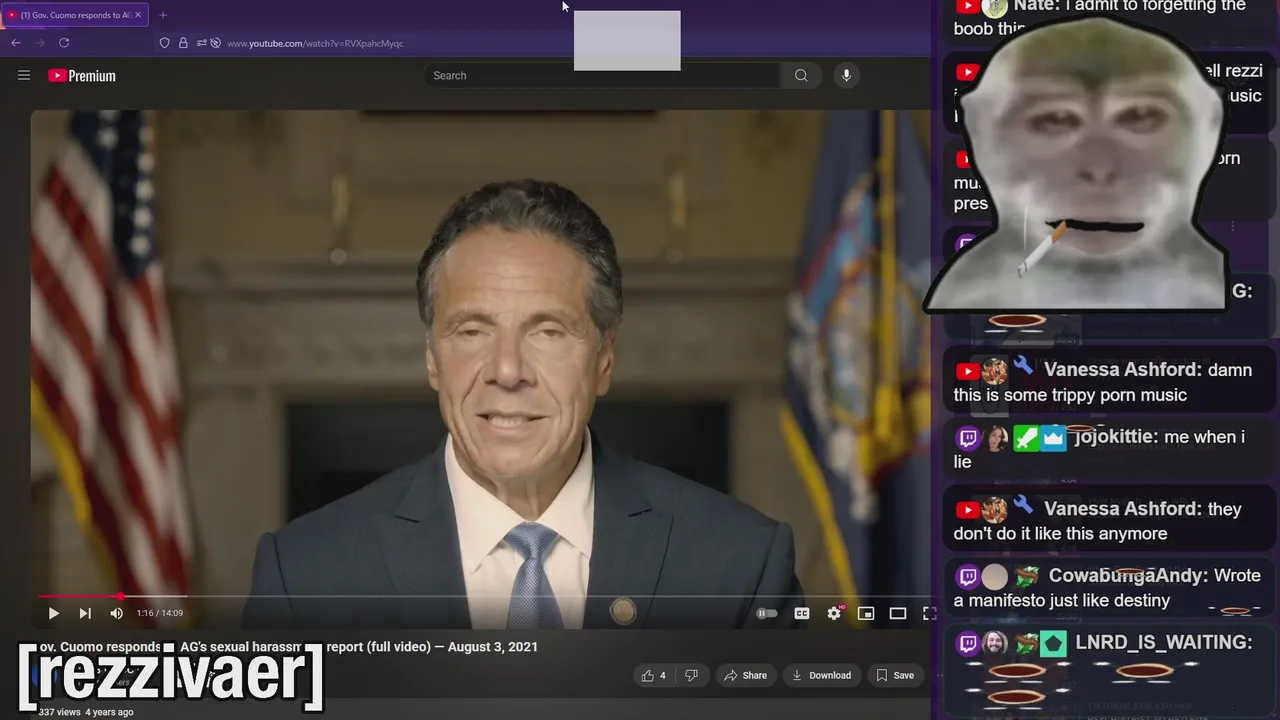Click the 337 views 4 years ago text
Screen dimensions: 1280x720
[x=85, y=712]
